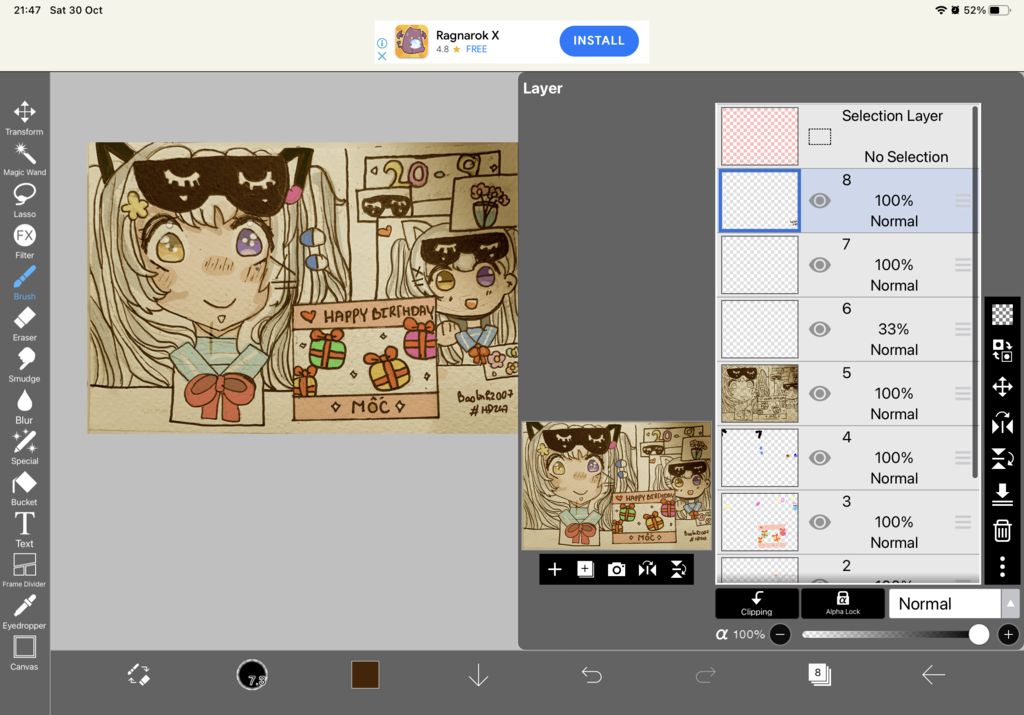The height and width of the screenshot is (715, 1024).
Task: Flip layer vertically under the preview
Action: [679, 569]
